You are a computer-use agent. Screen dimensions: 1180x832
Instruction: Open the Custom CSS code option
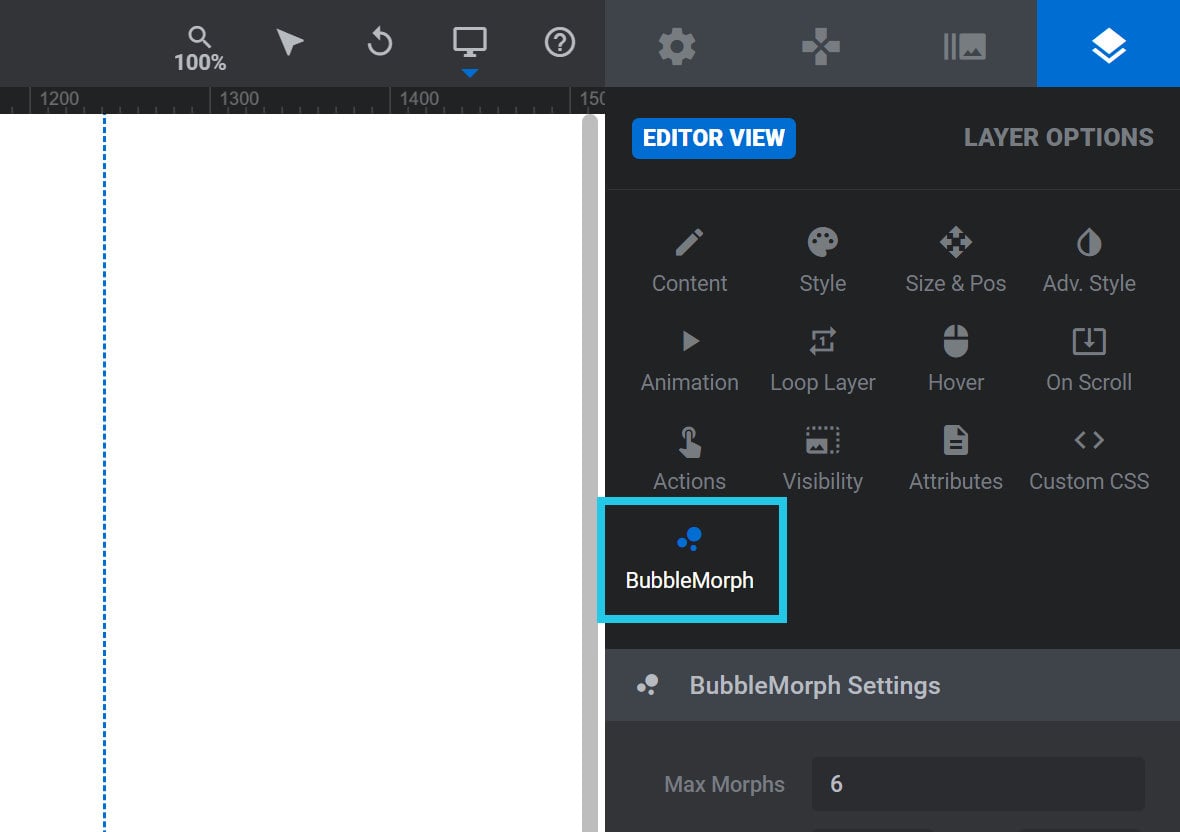click(1089, 459)
